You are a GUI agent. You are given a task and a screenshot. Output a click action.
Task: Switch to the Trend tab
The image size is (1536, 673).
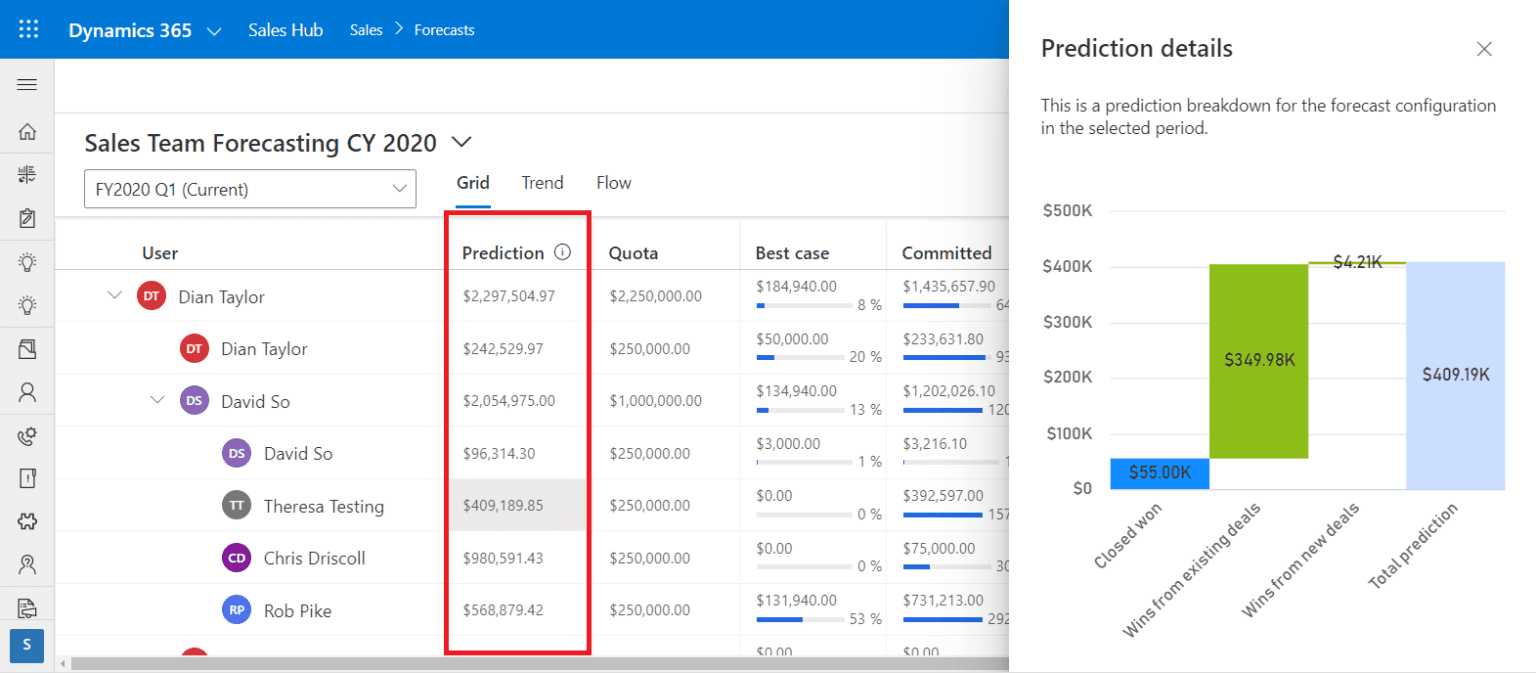point(542,182)
